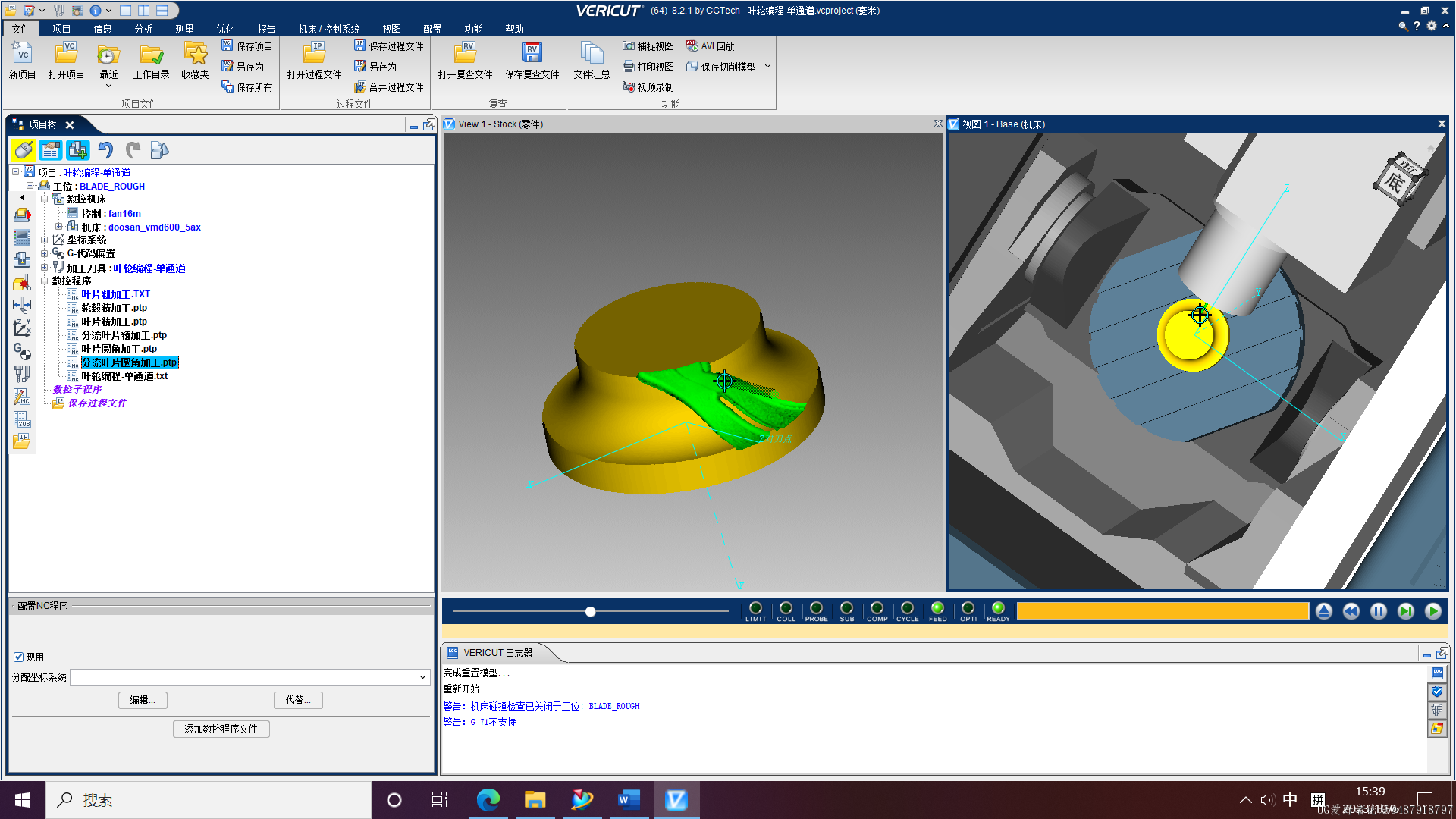Collapse the 数控程序 tree node
The height and width of the screenshot is (819, 1456).
coord(45,281)
